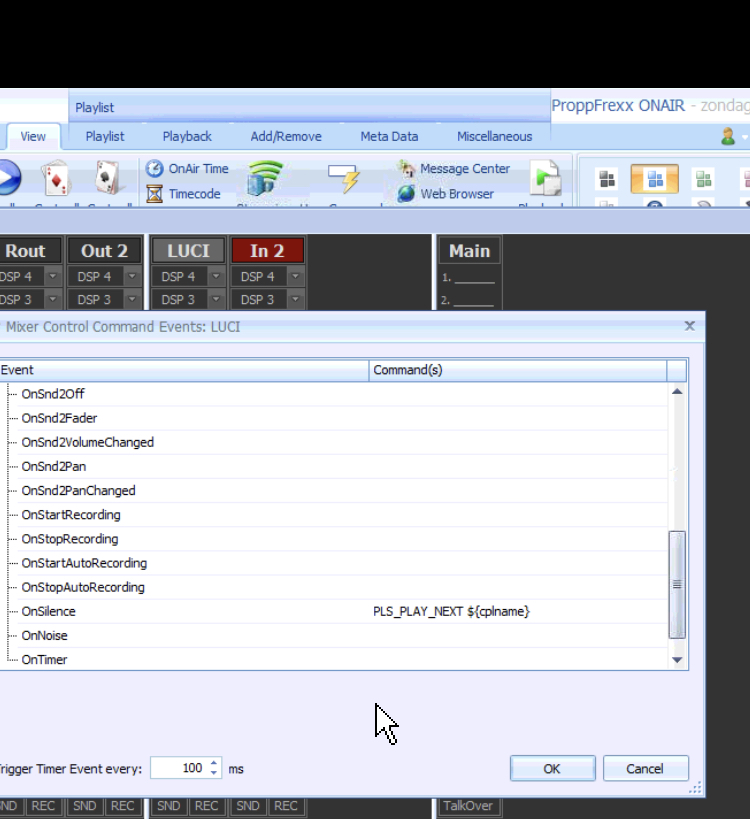Open the Meta Data ribbon tab
The height and width of the screenshot is (819, 750).
coord(389,136)
